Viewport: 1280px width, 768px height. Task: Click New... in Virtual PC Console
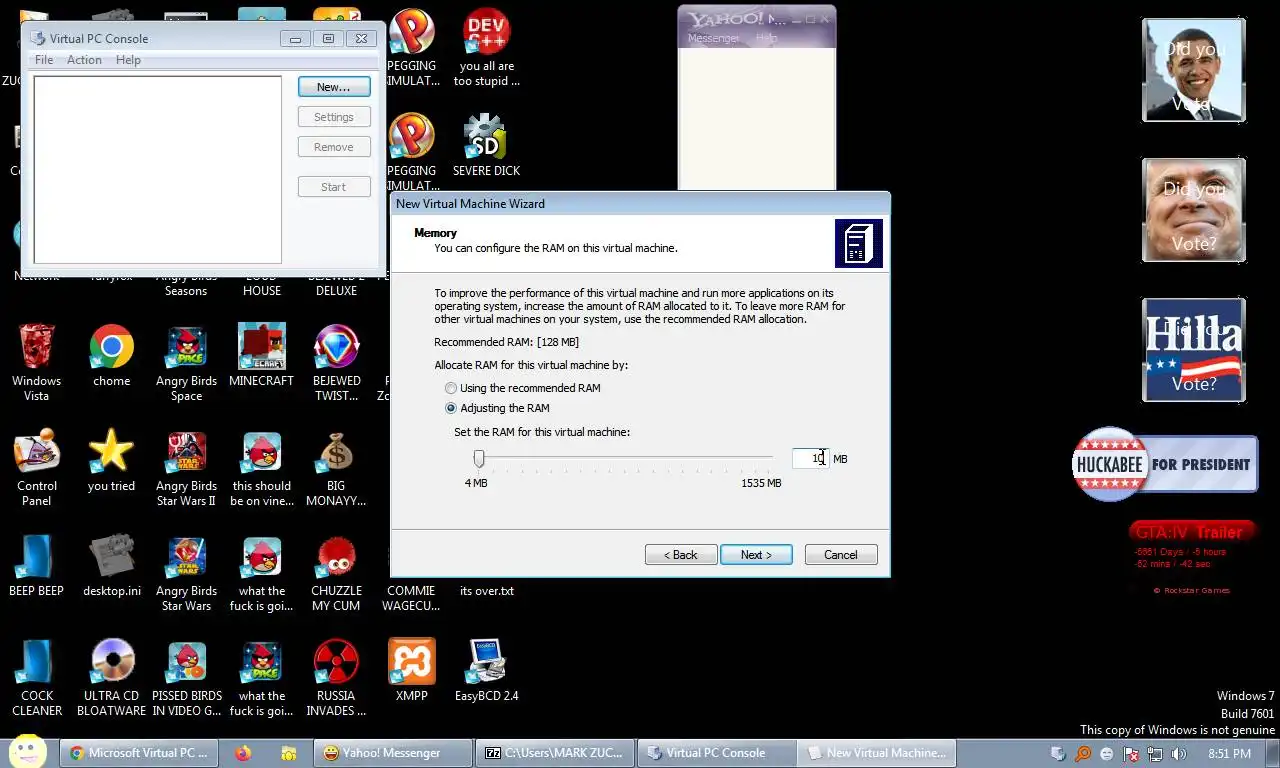pyautogui.click(x=334, y=87)
